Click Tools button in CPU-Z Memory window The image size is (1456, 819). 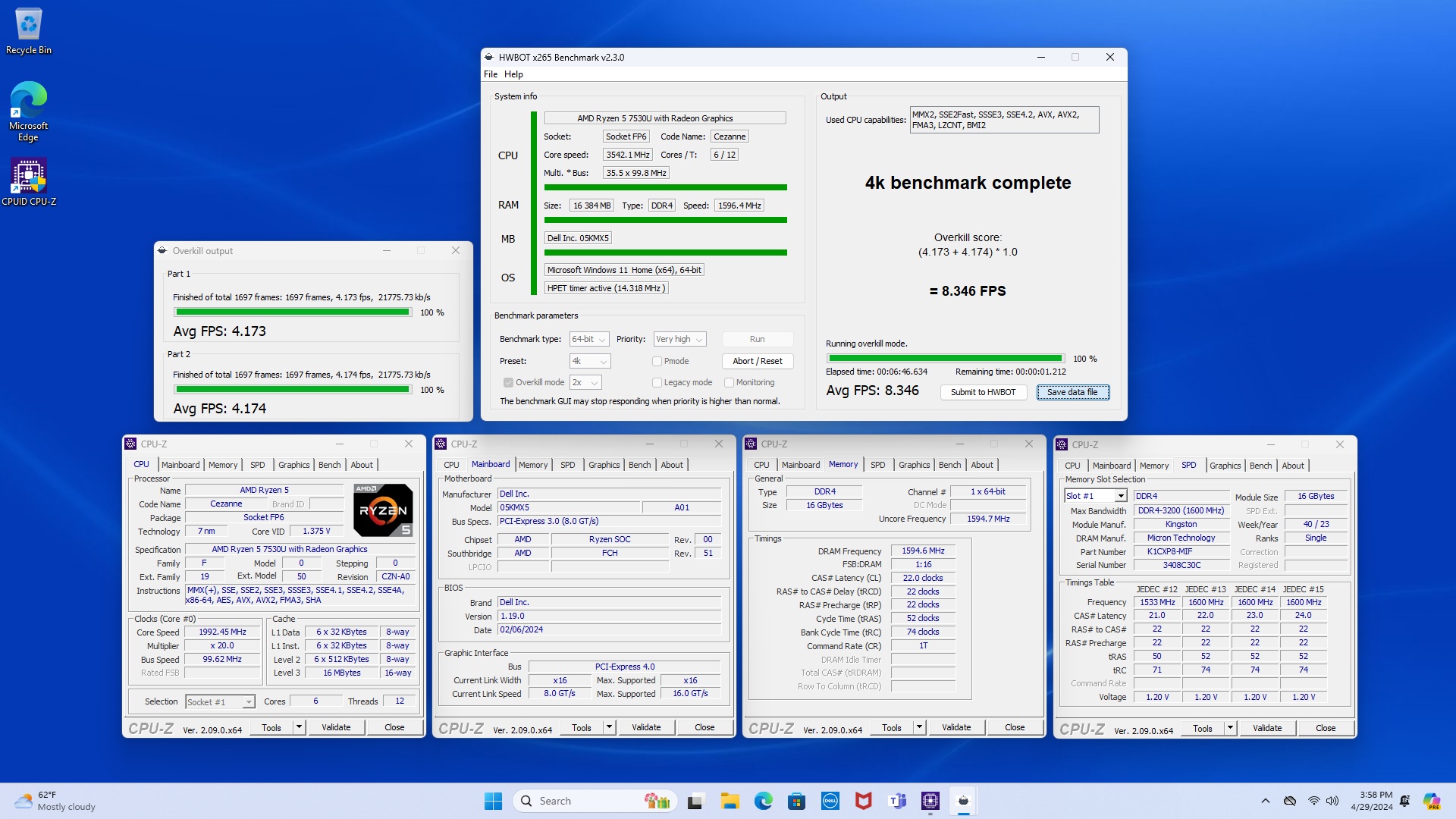(x=892, y=727)
